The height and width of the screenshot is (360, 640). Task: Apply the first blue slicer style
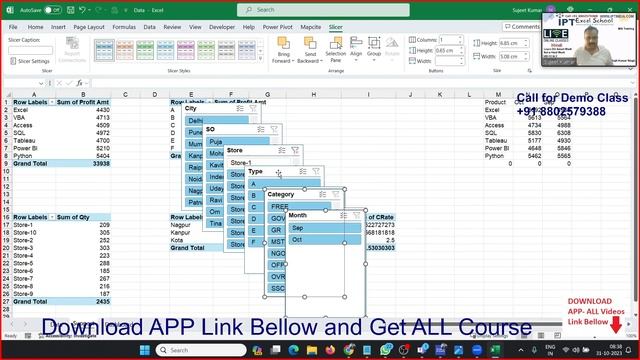pyautogui.click(x=104, y=50)
